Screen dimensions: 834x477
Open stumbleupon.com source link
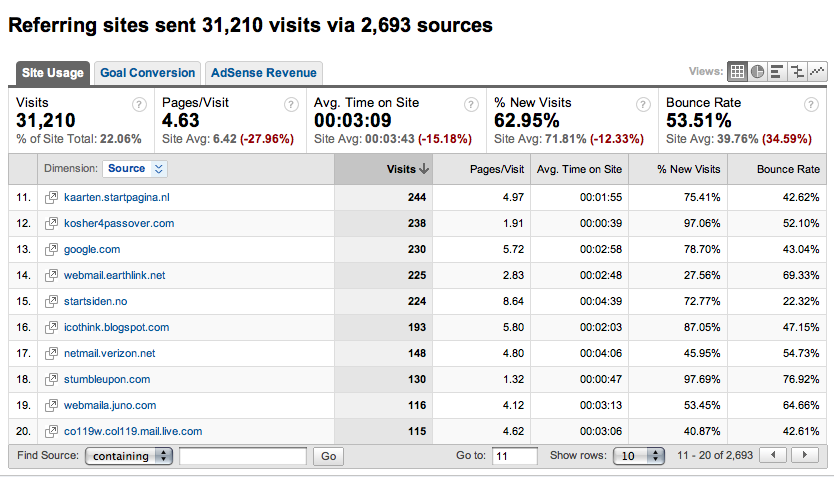click(107, 380)
